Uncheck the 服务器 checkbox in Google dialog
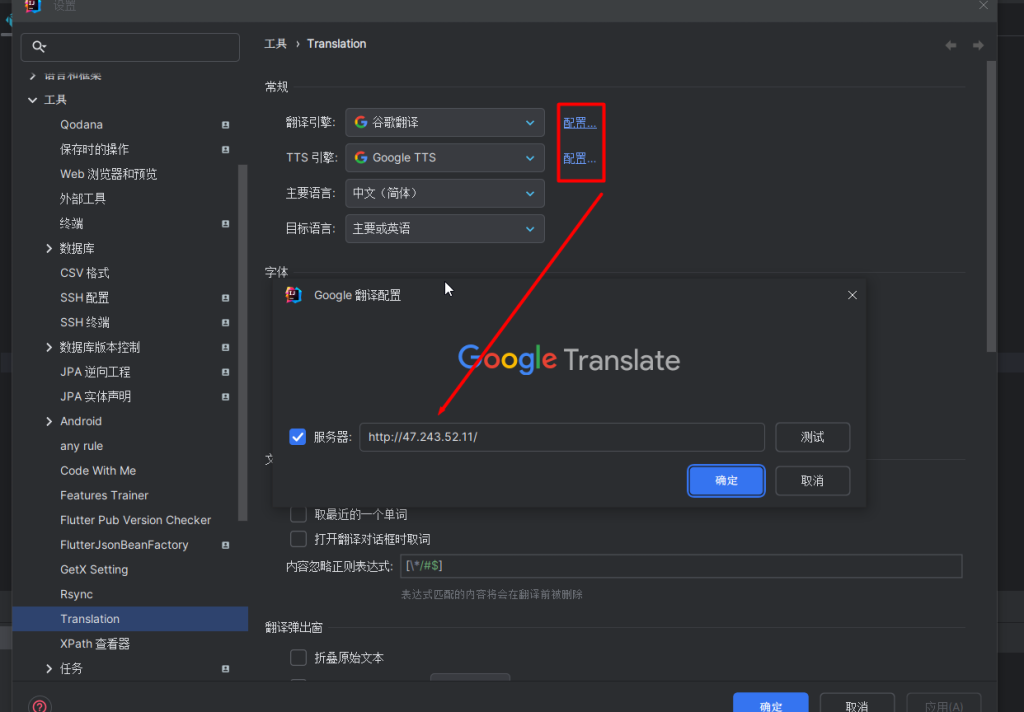Image resolution: width=1024 pixels, height=712 pixels. click(x=297, y=436)
